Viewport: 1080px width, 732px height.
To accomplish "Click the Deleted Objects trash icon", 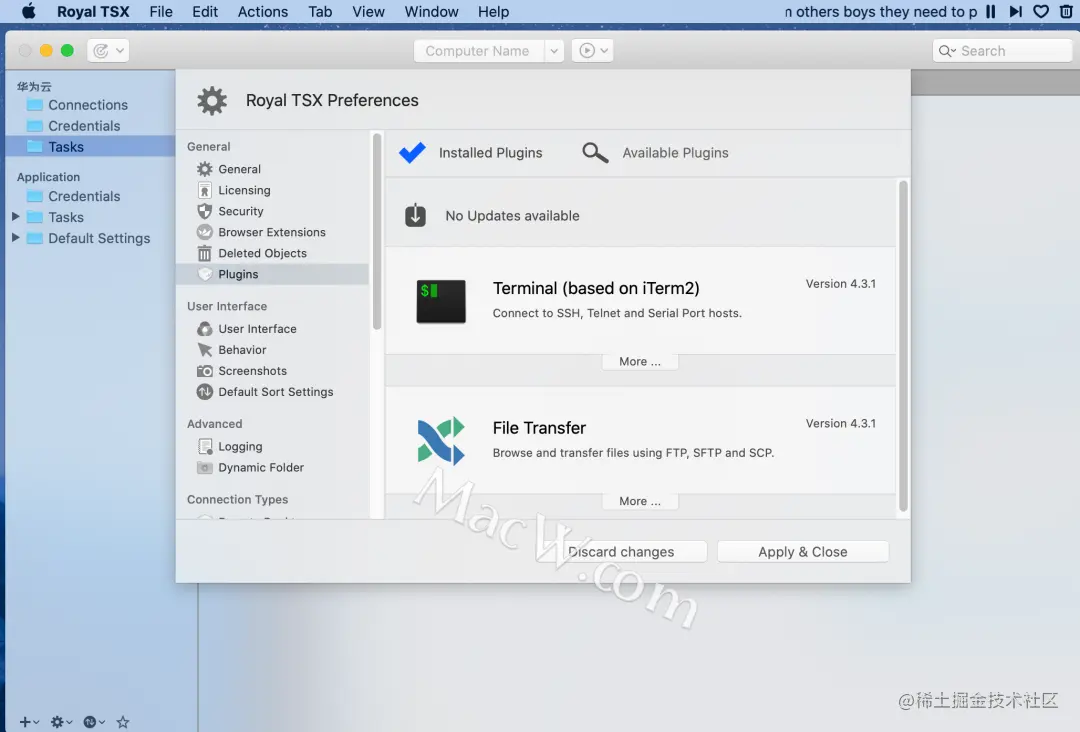I will click(x=205, y=253).
